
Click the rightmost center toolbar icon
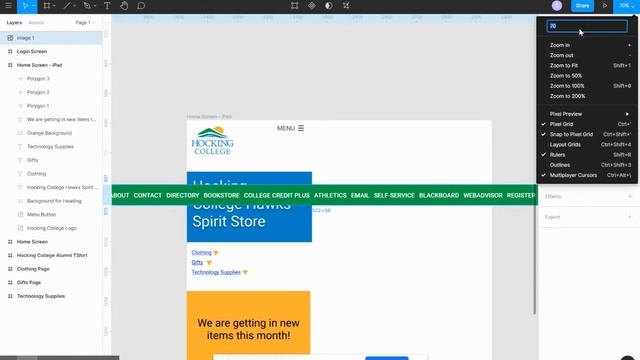[x=346, y=6]
